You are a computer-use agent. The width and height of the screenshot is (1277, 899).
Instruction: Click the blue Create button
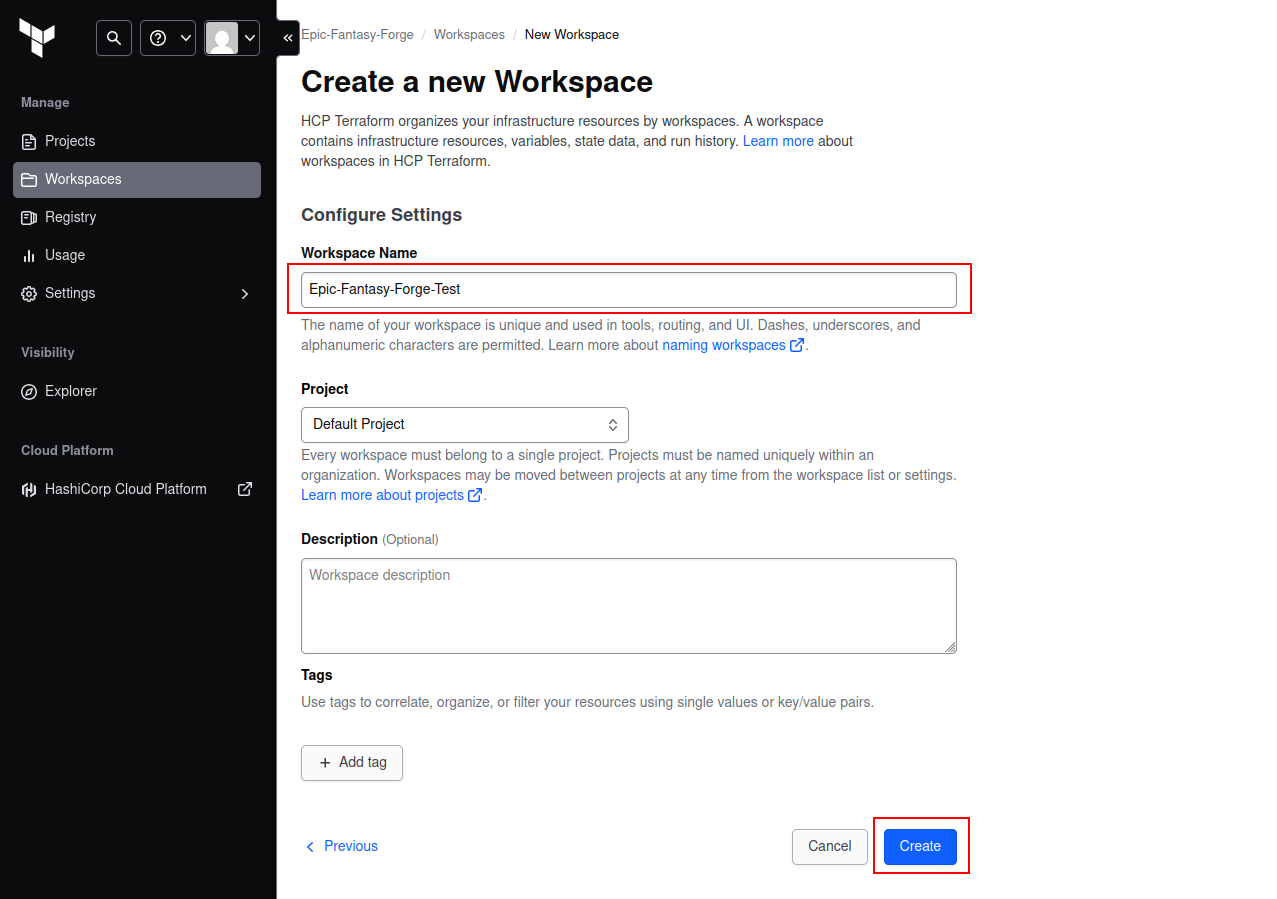[920, 847]
